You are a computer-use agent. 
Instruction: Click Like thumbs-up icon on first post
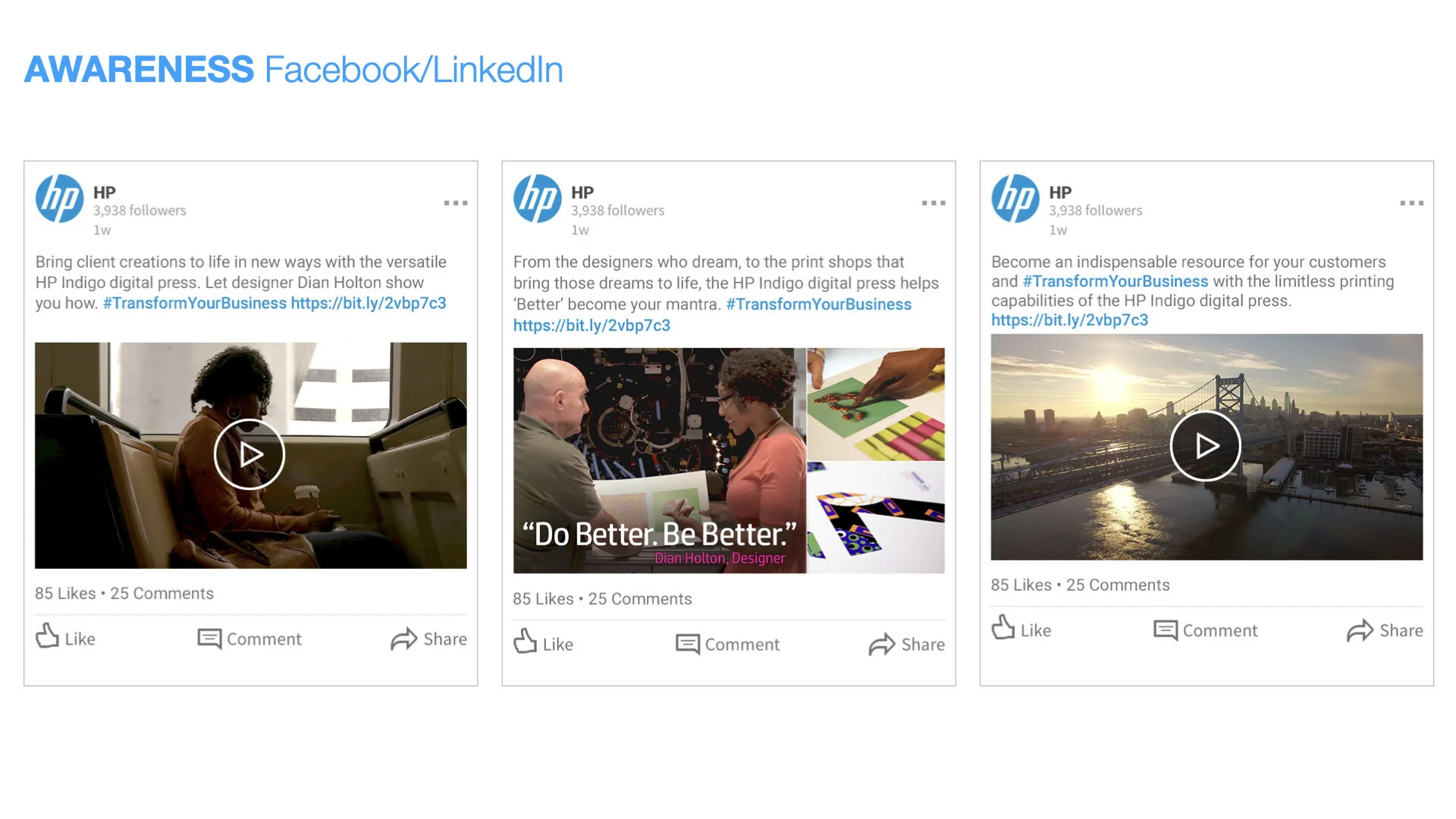(48, 635)
